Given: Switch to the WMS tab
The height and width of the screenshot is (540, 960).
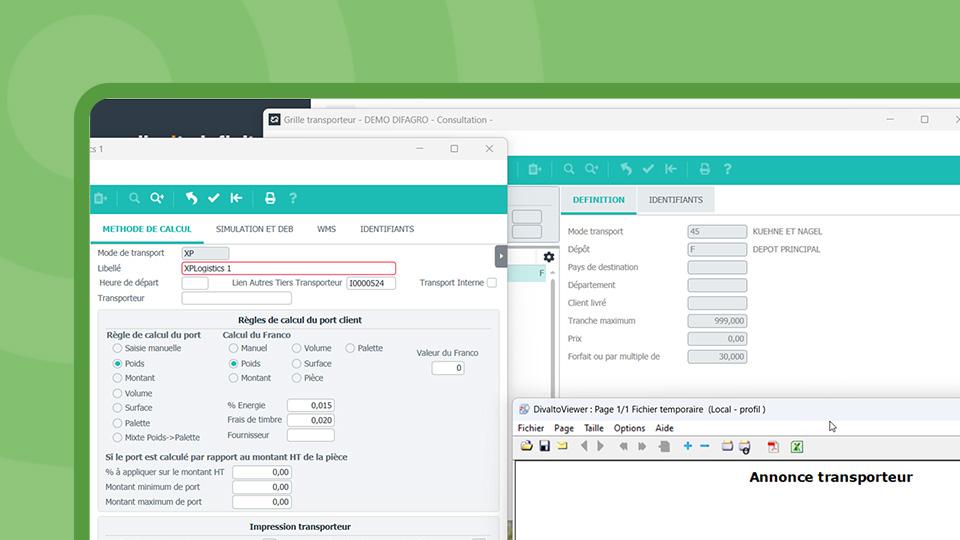Looking at the screenshot, I should 326,229.
